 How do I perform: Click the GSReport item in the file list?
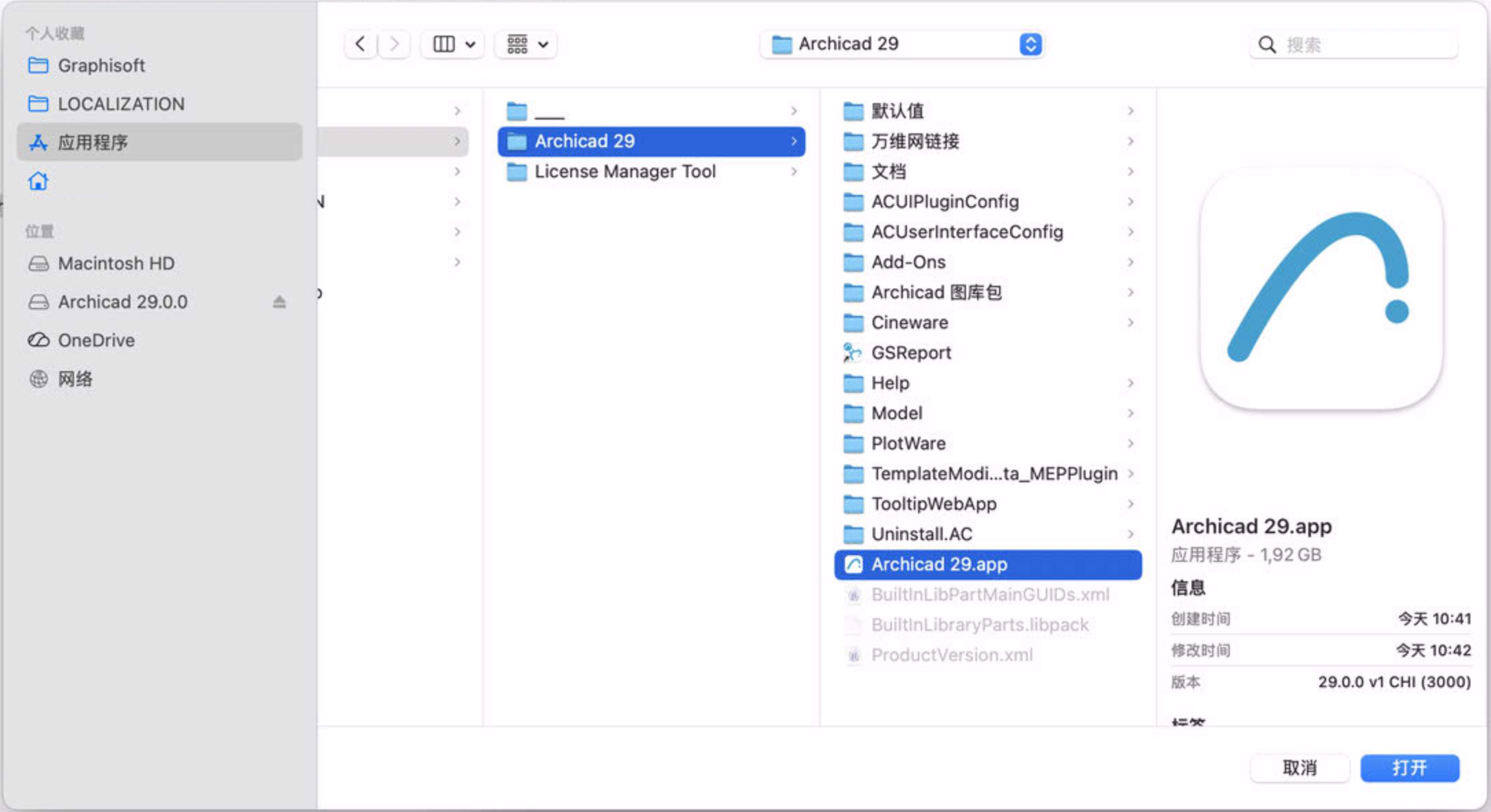tap(910, 352)
